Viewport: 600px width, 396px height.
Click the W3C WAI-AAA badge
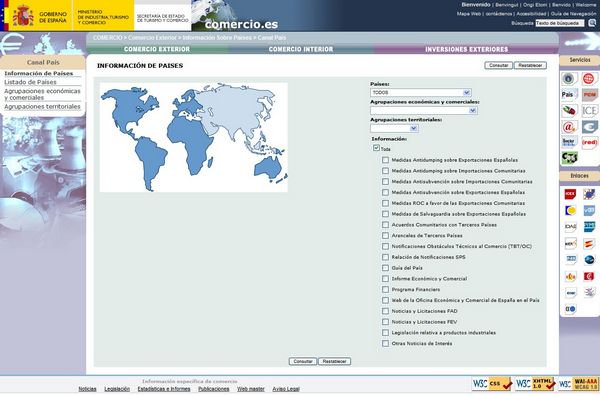coord(578,383)
